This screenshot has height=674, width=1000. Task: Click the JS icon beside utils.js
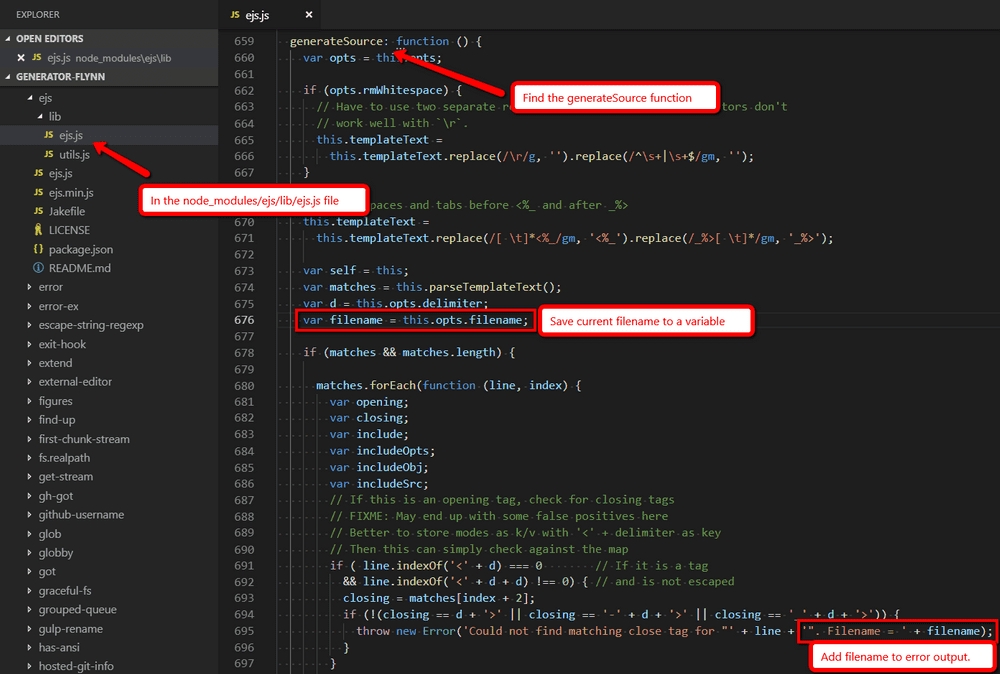pos(48,154)
